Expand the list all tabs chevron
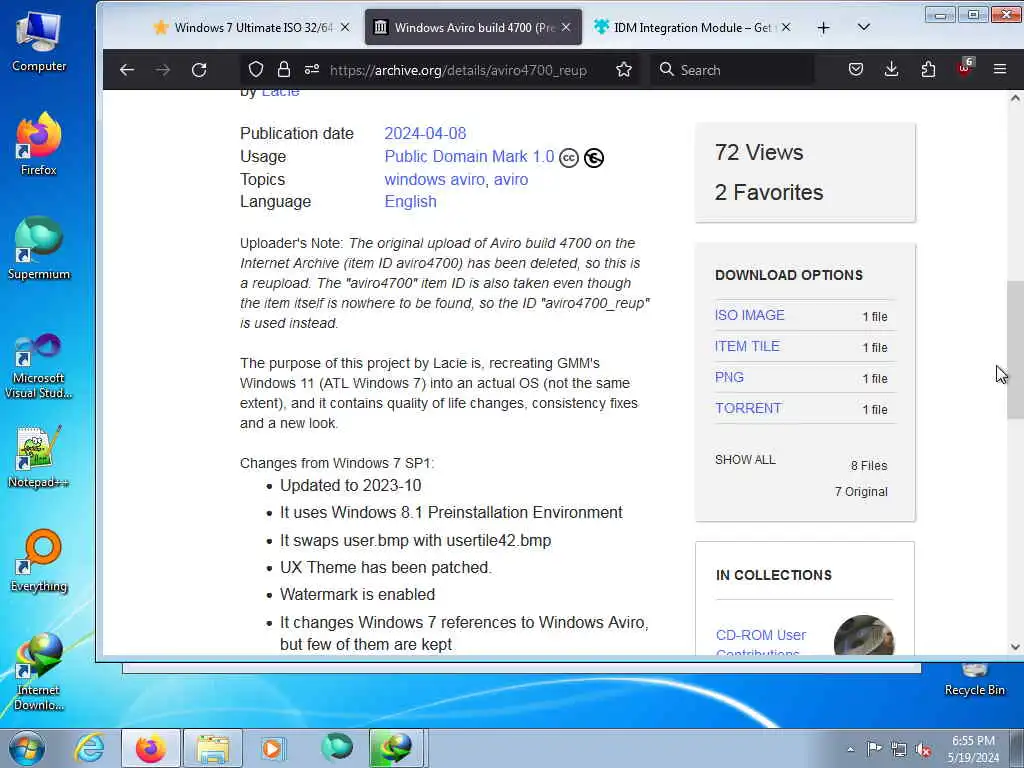This screenshot has height=768, width=1024. [x=863, y=27]
